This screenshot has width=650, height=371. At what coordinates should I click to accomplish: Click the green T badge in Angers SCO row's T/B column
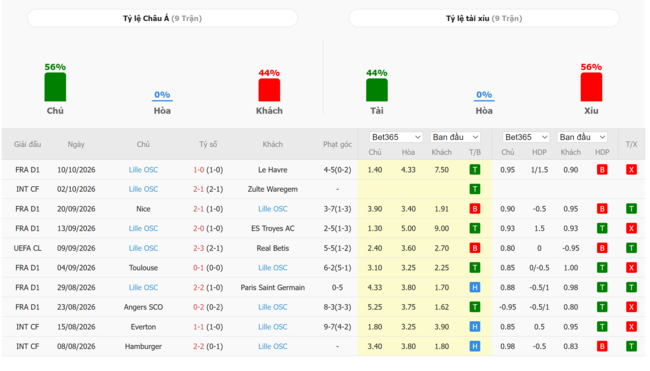(475, 307)
